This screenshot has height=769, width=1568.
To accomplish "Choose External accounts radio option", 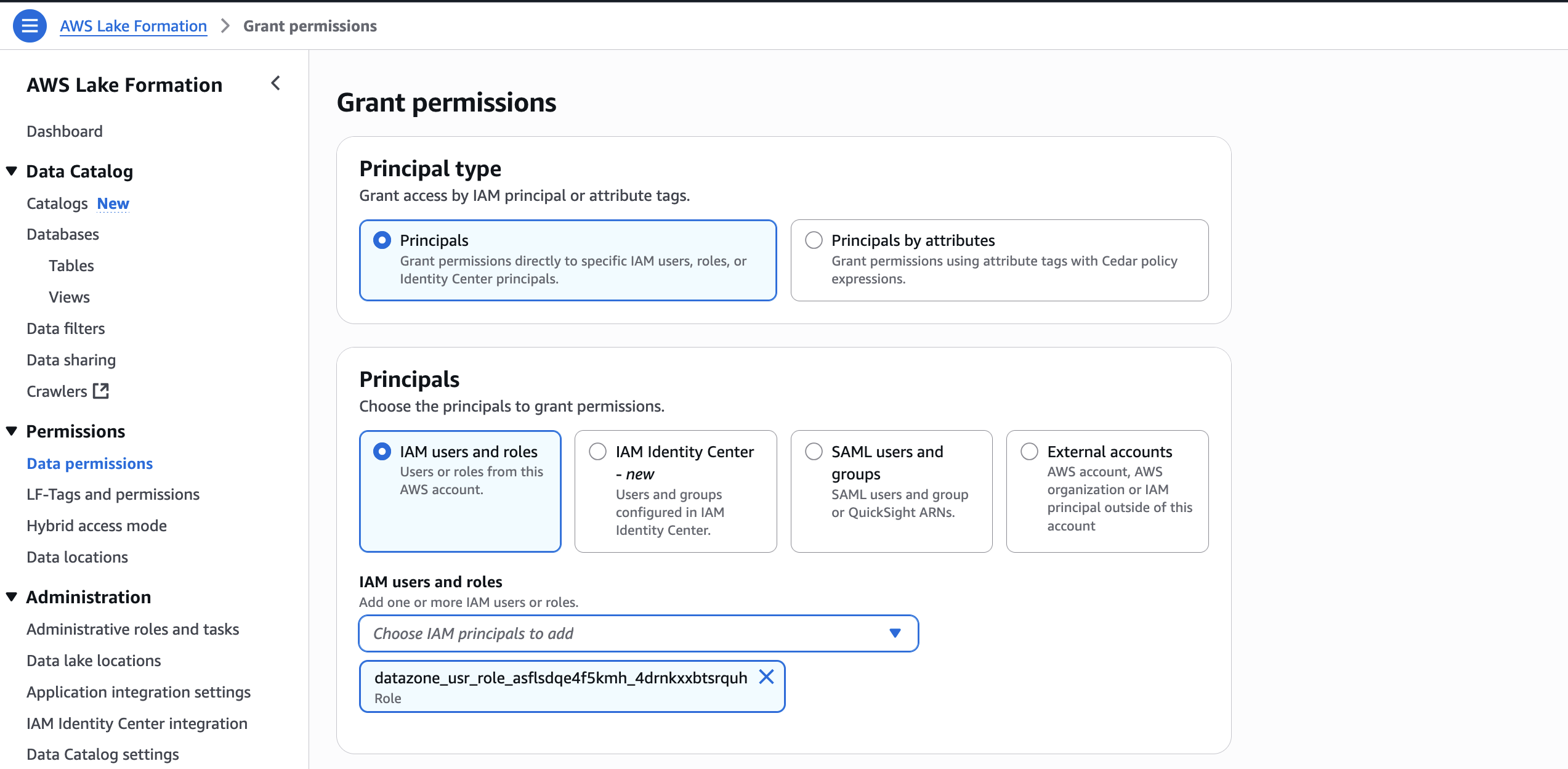I will 1029,452.
